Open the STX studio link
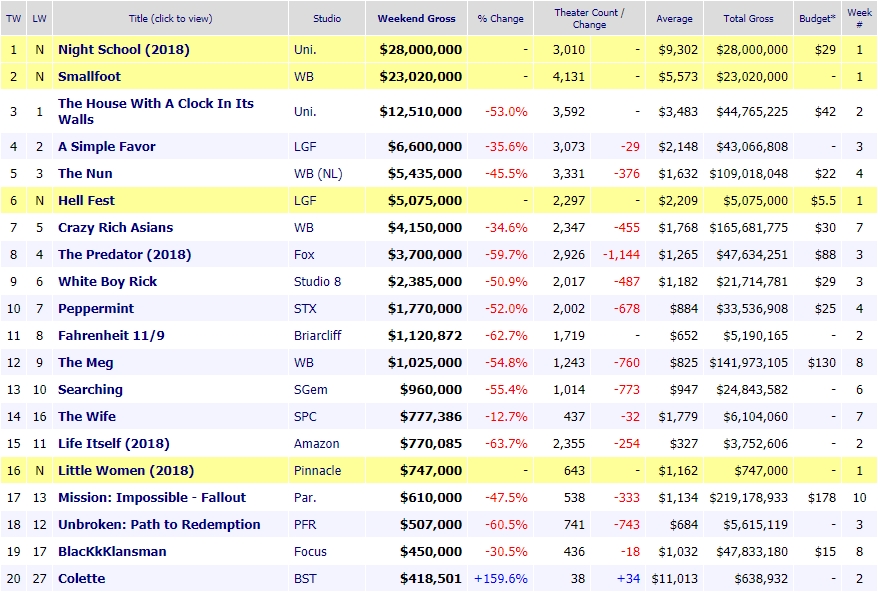 coord(305,309)
